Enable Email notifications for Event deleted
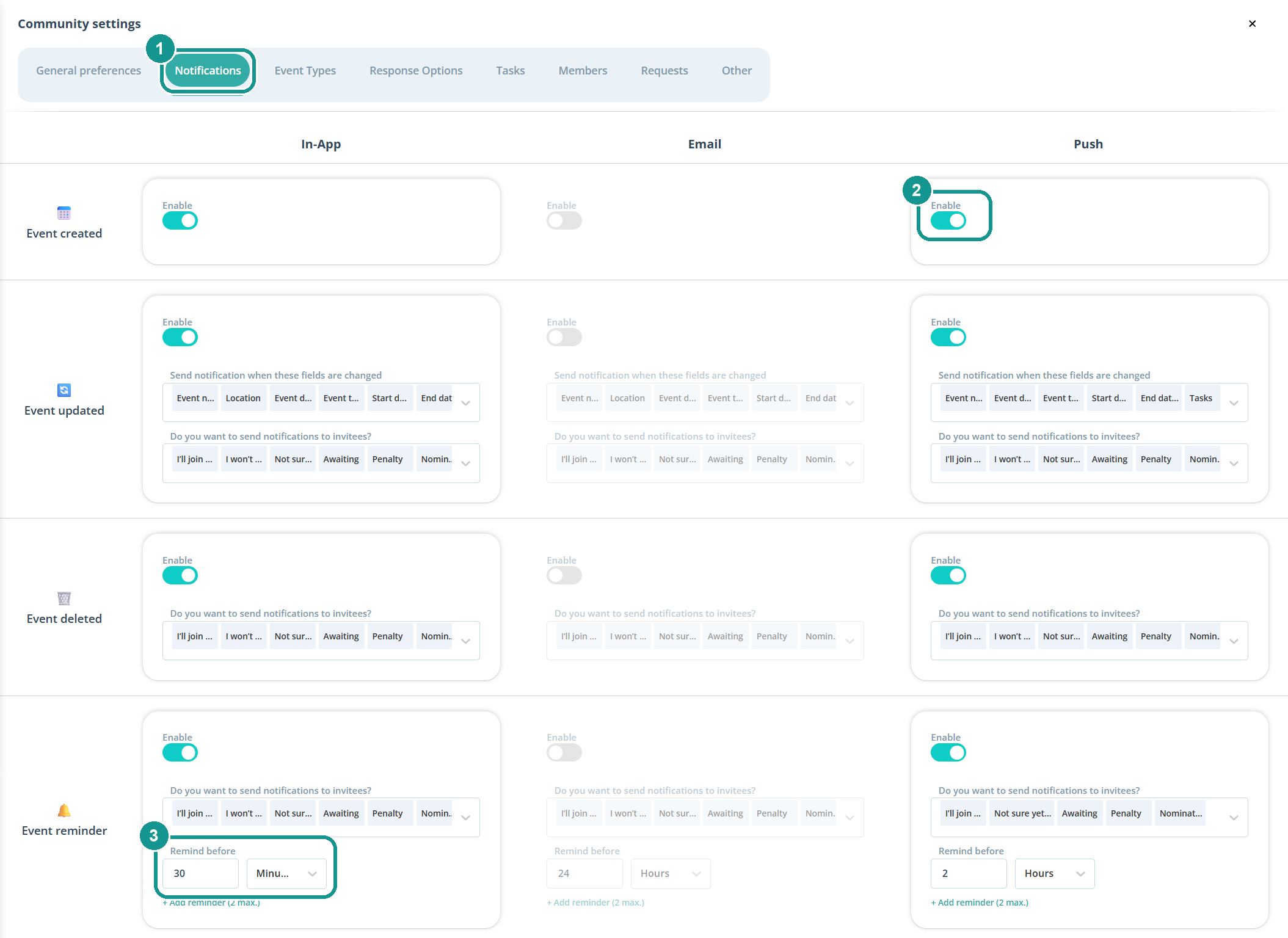Viewport: 1288px width, 938px height. pyautogui.click(x=564, y=576)
